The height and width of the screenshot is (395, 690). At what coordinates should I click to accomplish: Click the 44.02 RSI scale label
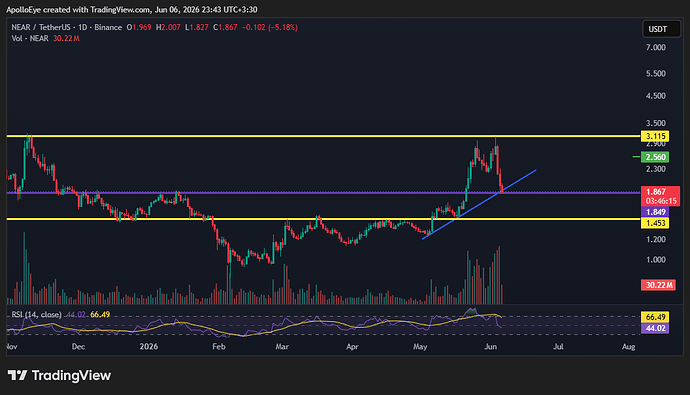(x=655, y=328)
